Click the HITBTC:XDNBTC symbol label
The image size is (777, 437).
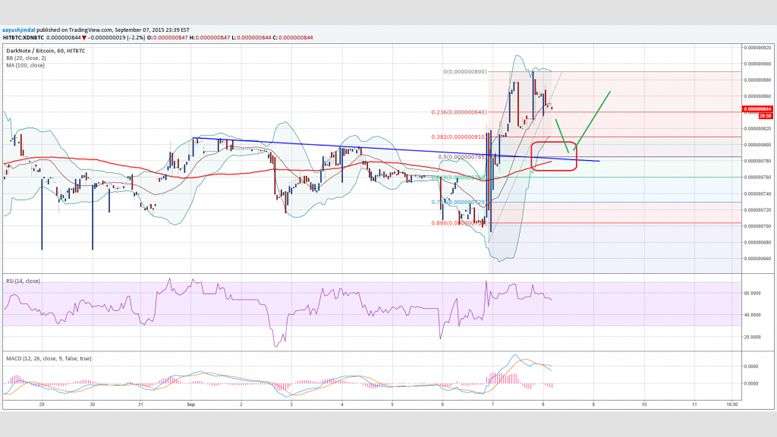click(23, 37)
